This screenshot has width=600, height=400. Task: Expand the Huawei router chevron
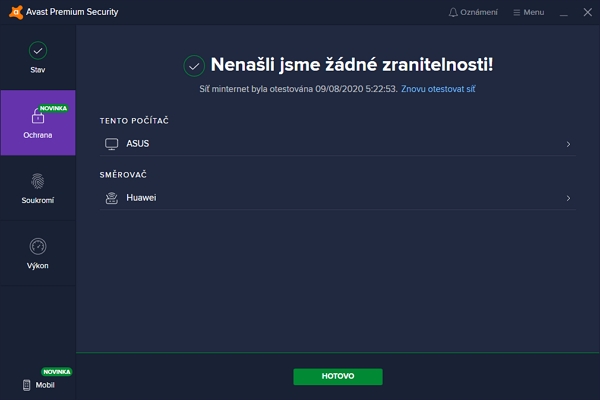click(568, 198)
